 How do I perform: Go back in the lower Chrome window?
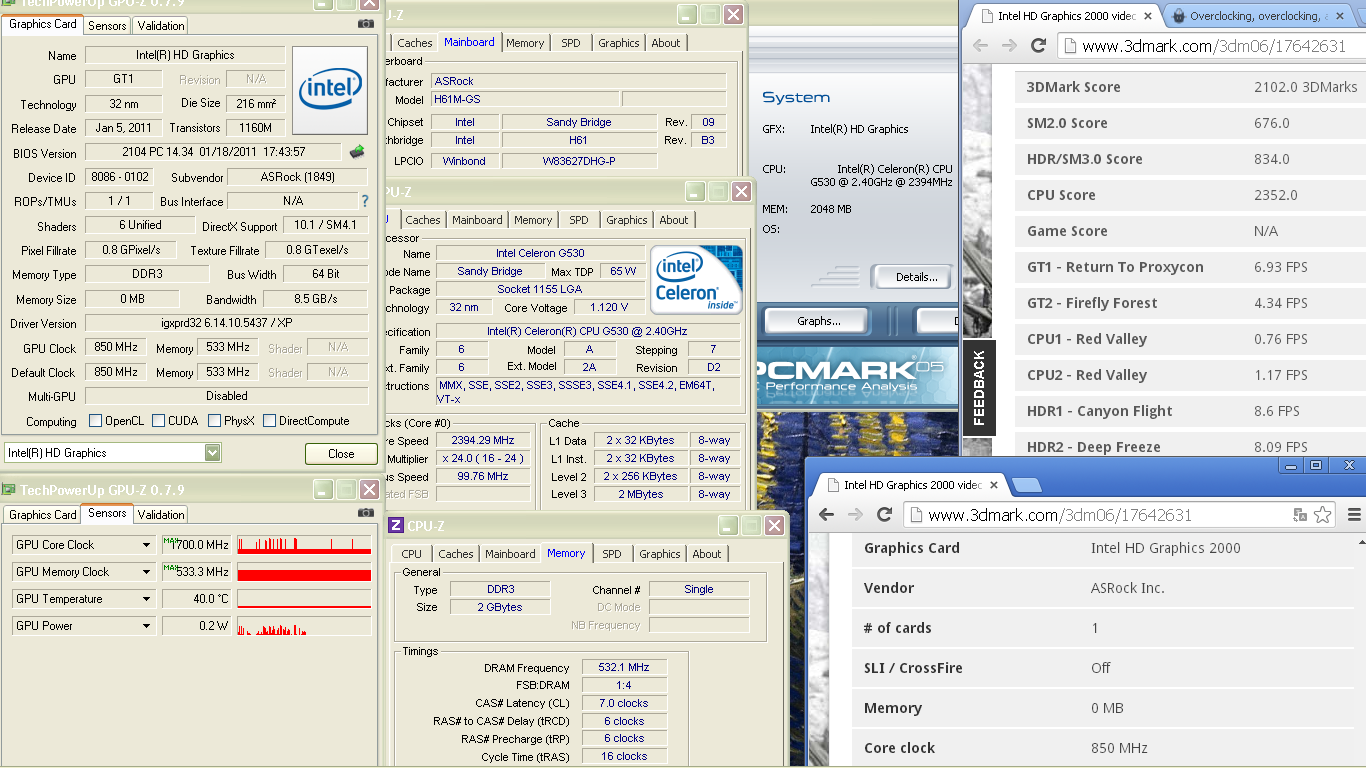tap(826, 515)
